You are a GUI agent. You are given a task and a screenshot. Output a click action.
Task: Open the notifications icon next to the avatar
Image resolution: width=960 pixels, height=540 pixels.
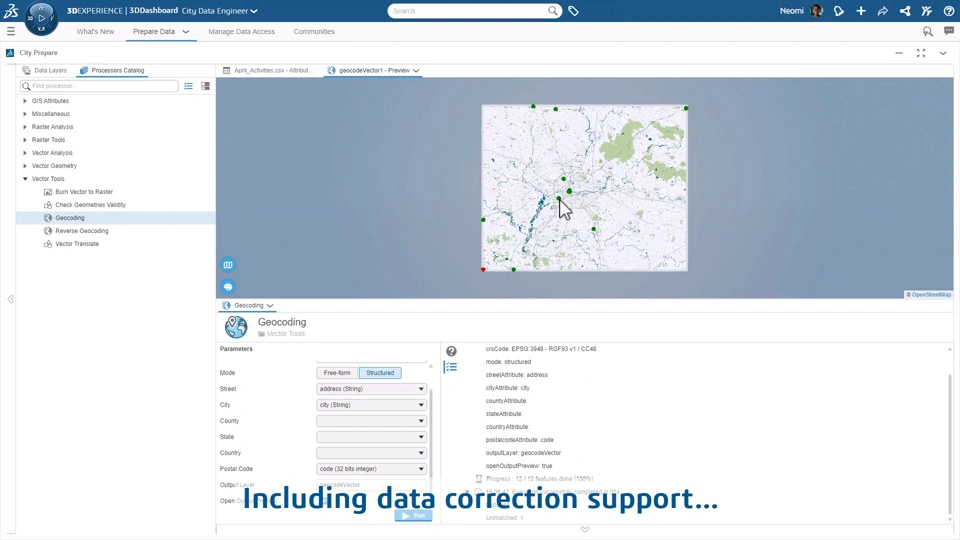(839, 11)
